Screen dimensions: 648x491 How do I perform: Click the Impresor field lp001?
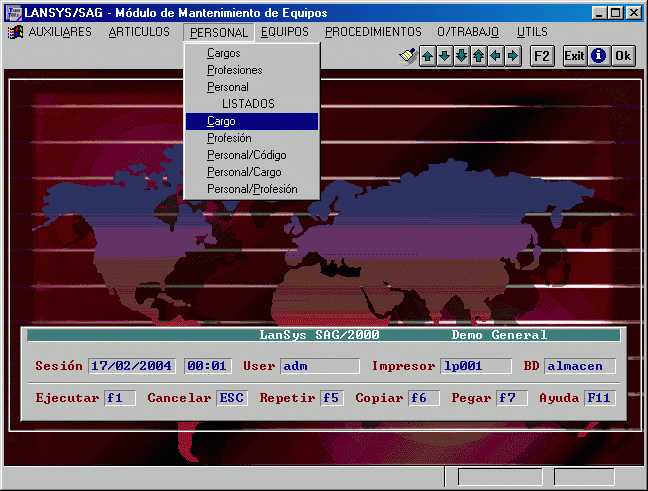pyautogui.click(x=476, y=366)
